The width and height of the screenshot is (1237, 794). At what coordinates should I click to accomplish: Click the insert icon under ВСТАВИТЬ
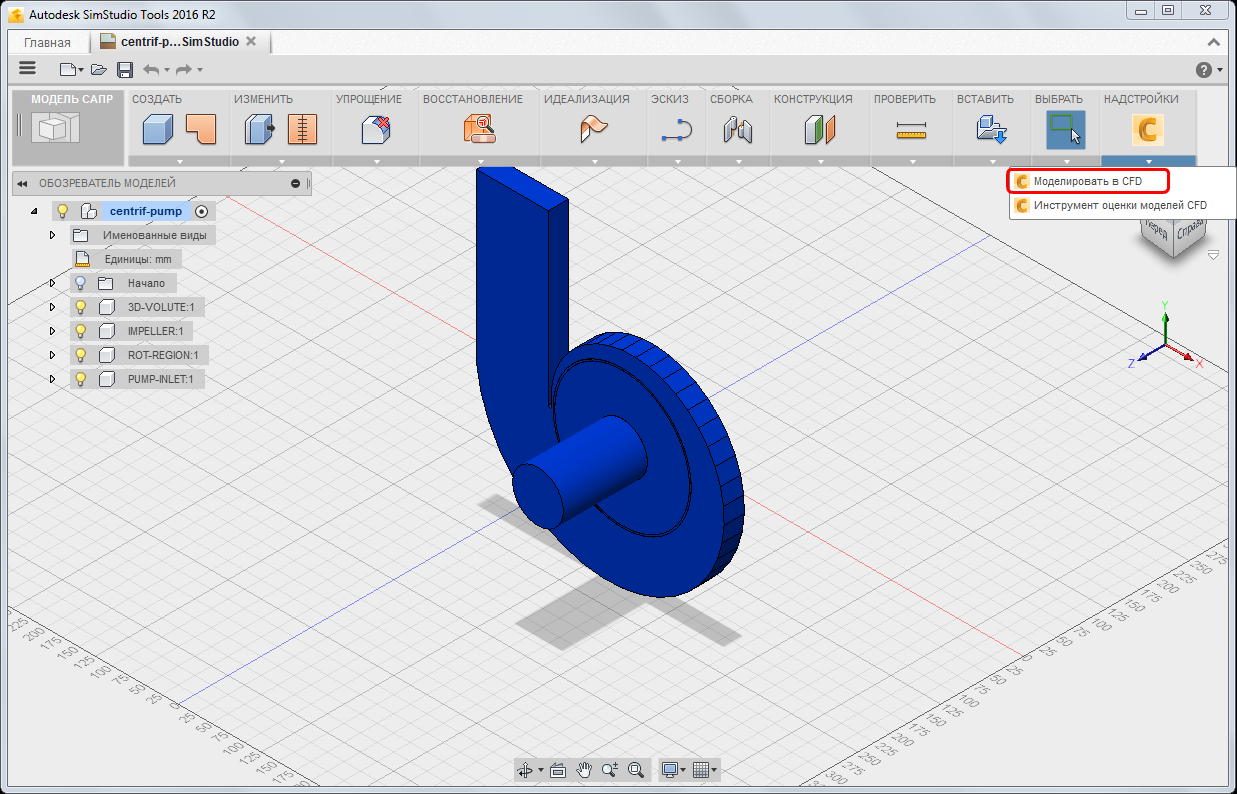pyautogui.click(x=992, y=129)
